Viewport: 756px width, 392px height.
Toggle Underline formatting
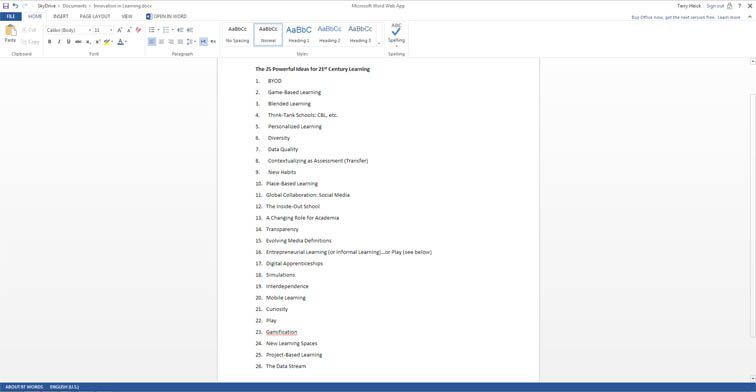point(68,42)
